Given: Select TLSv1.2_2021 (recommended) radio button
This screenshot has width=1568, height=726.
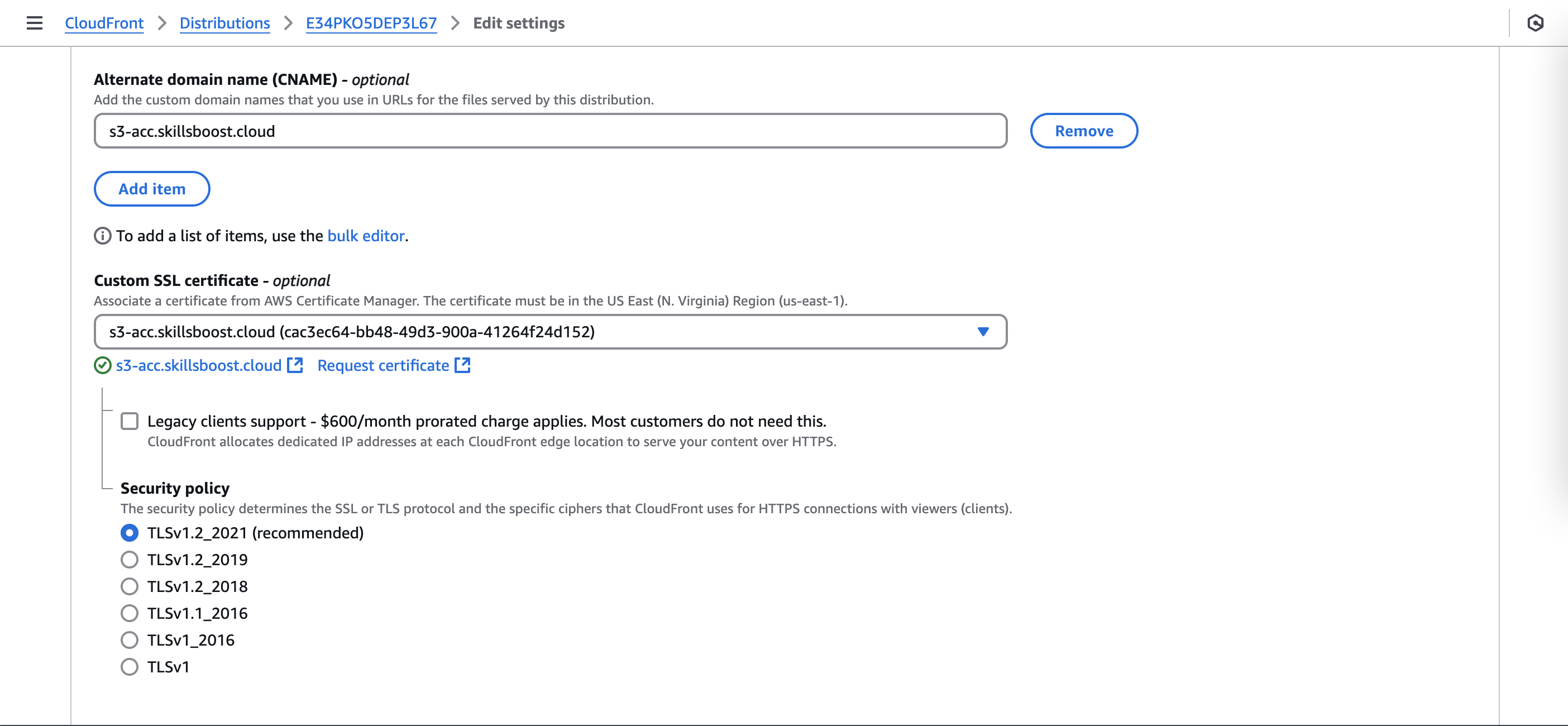Looking at the screenshot, I should 129,533.
